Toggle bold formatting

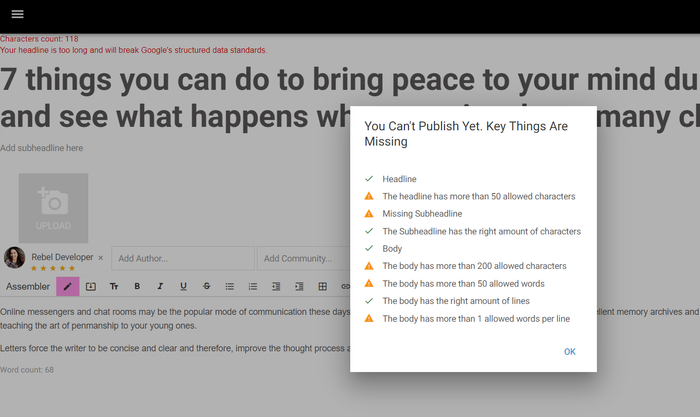pyautogui.click(x=137, y=287)
